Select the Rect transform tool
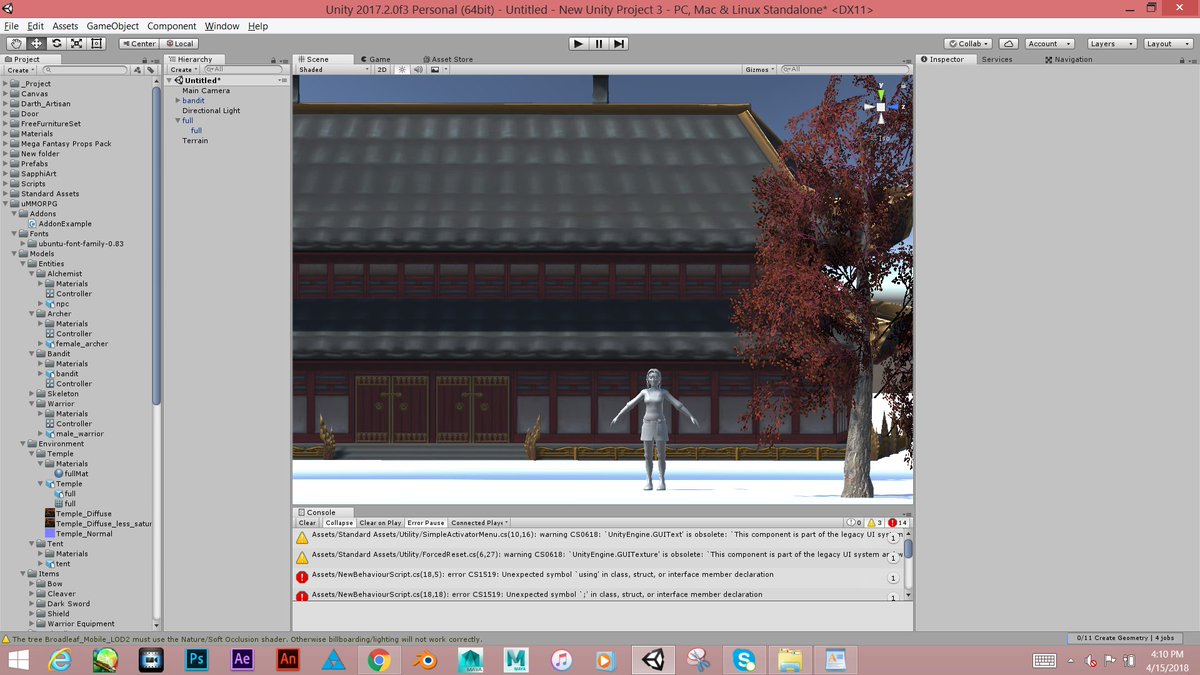1200x675 pixels. click(96, 44)
